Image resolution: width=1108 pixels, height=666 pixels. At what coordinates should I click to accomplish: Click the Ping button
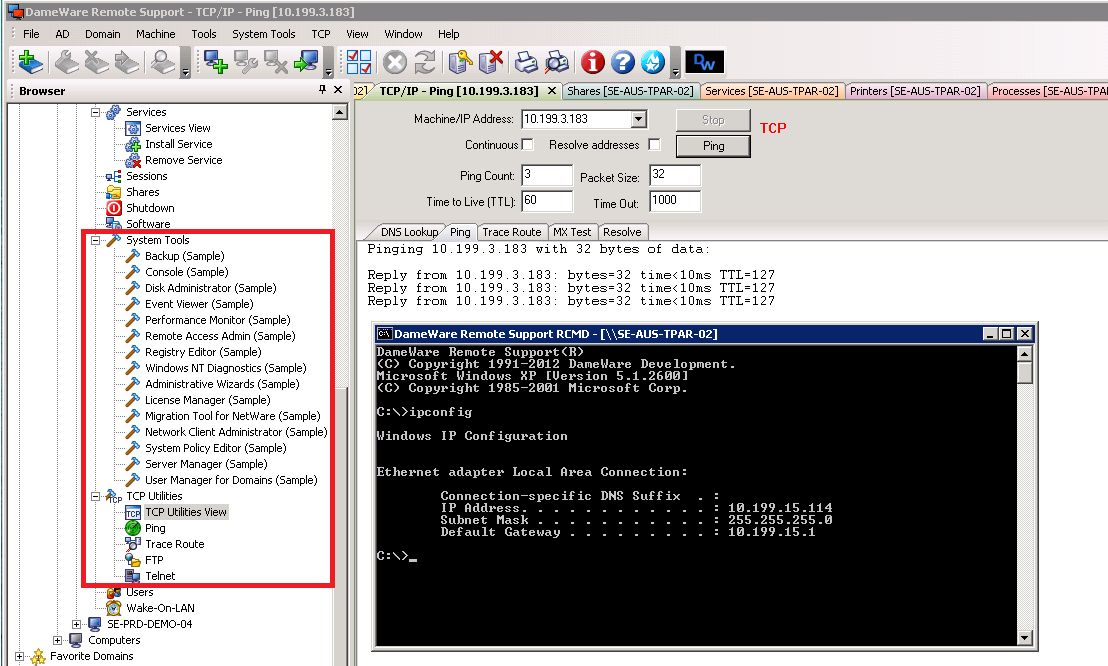click(x=713, y=146)
